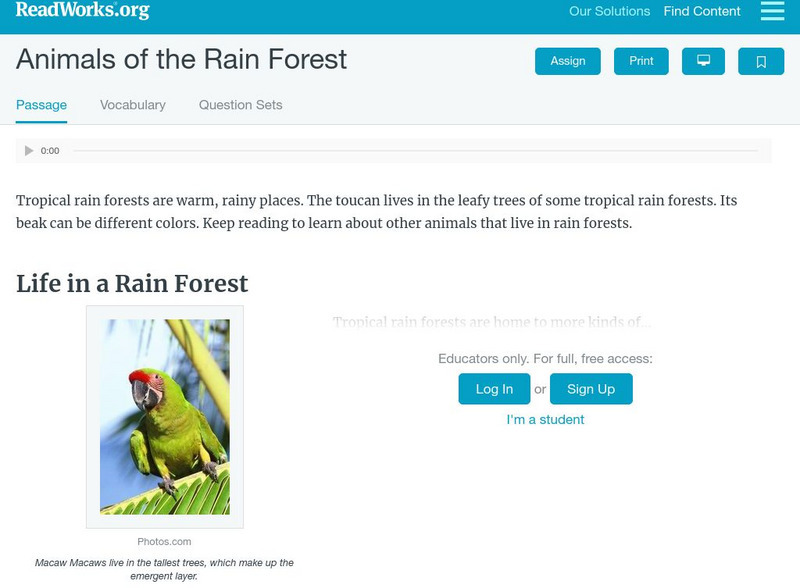
Task: Open the Find Content menu
Action: (x=702, y=12)
